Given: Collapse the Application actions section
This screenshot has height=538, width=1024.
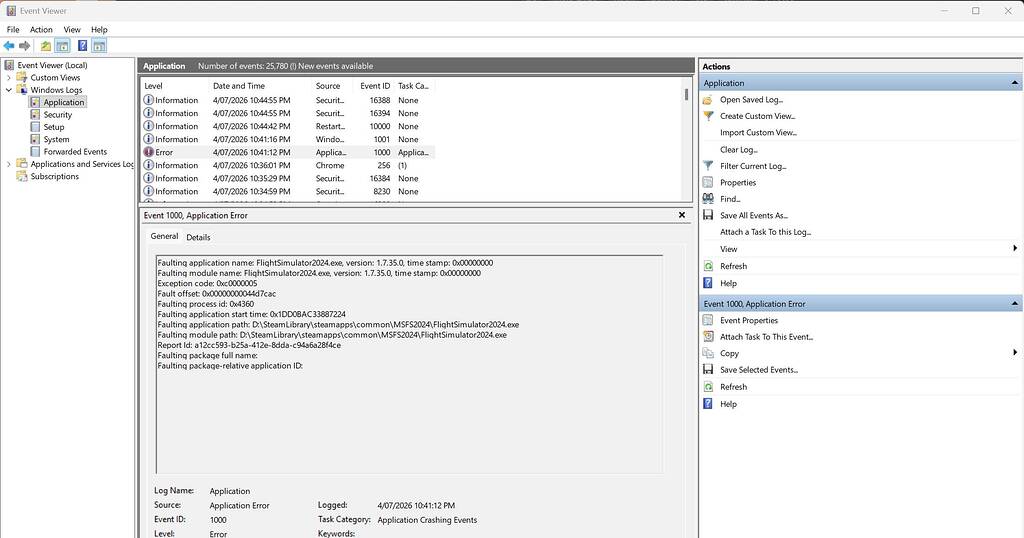Looking at the screenshot, I should [x=1014, y=83].
